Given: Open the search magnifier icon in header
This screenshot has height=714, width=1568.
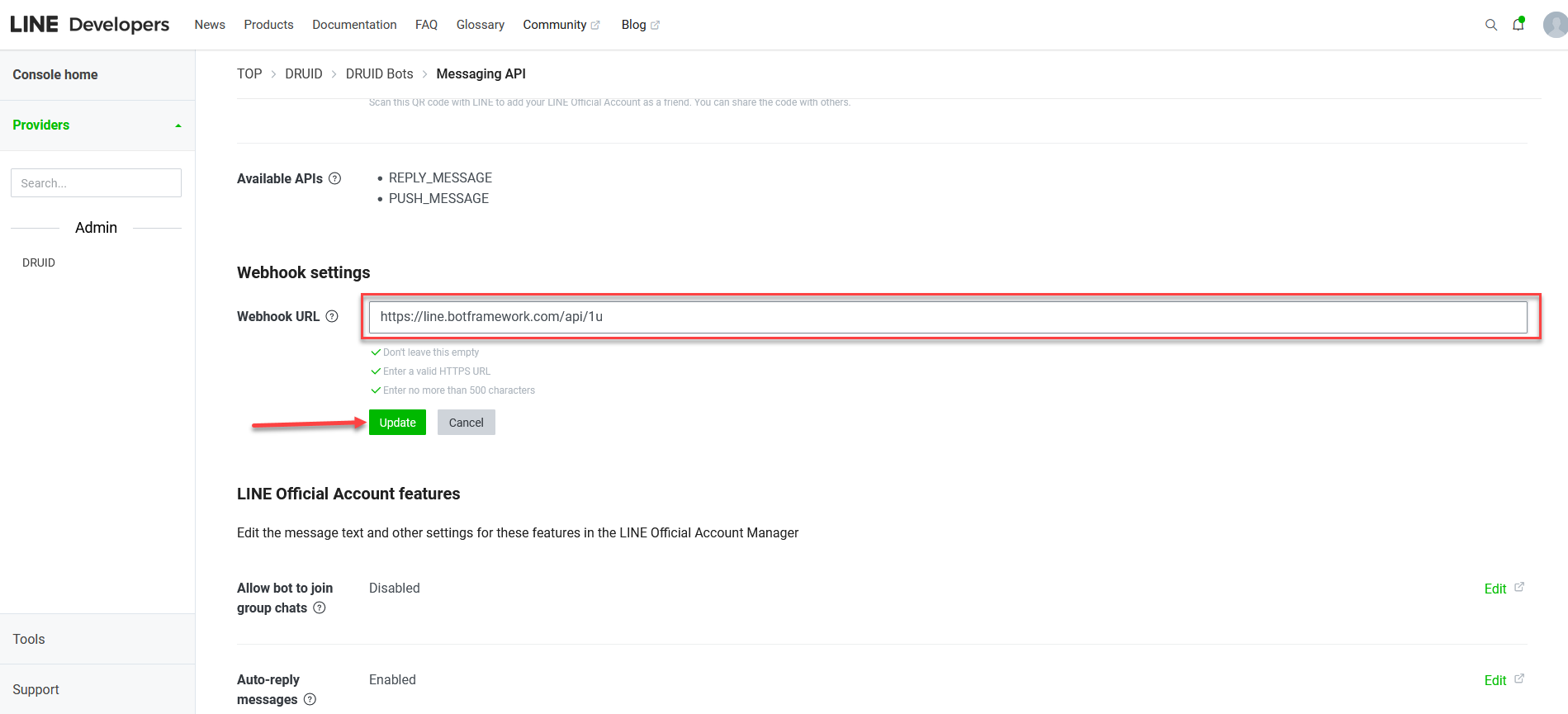Looking at the screenshot, I should 1490,25.
